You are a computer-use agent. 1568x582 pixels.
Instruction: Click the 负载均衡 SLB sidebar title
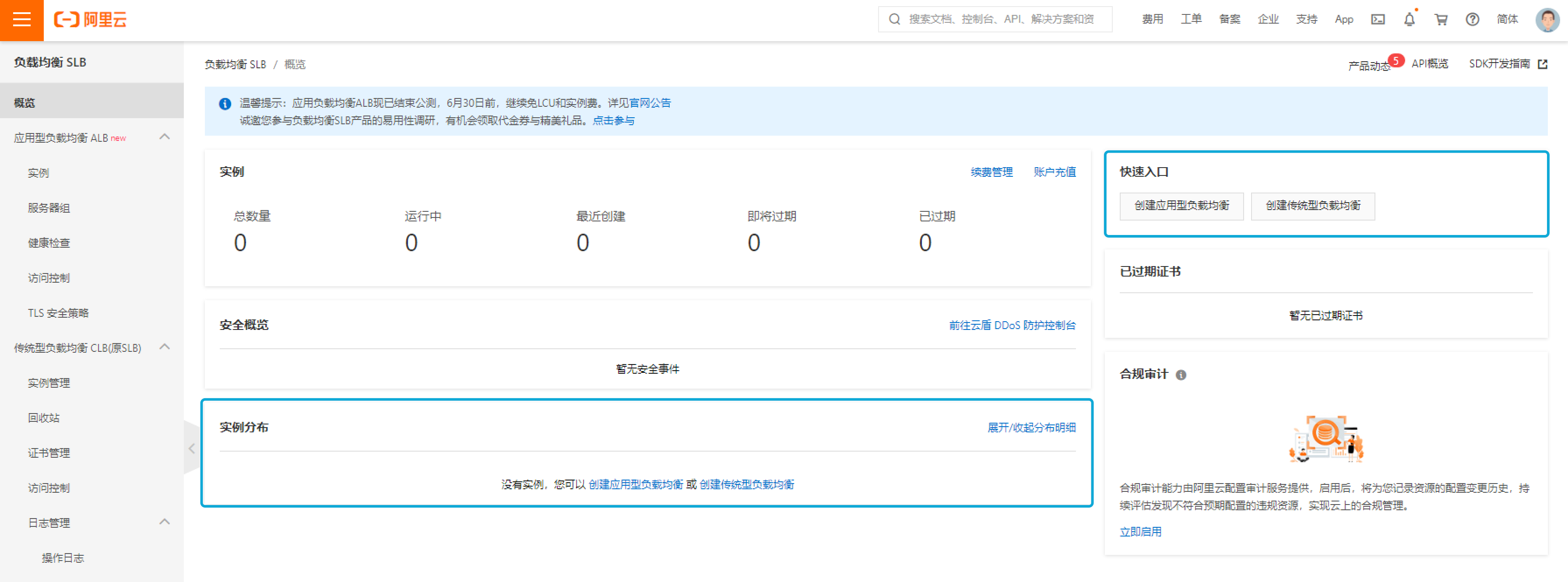50,63
